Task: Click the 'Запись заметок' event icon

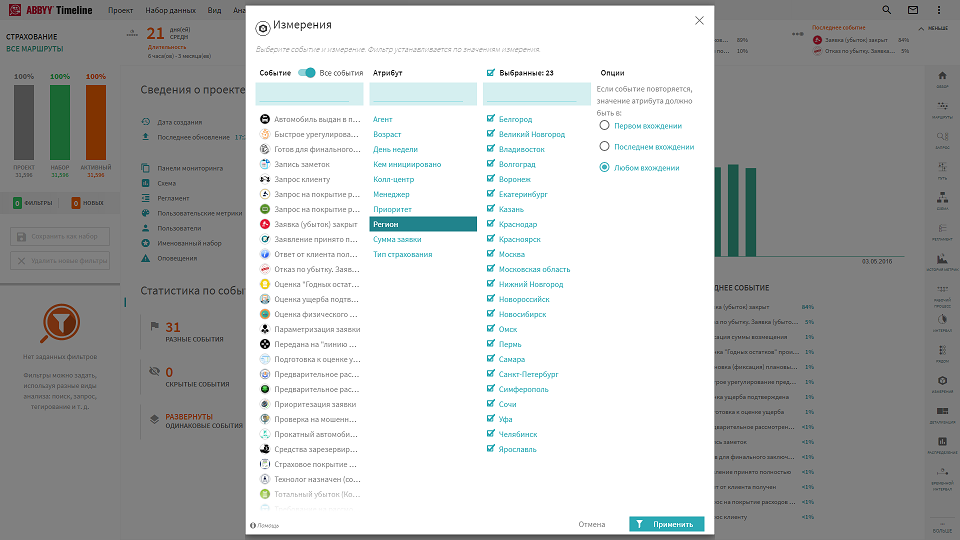Action: pos(264,164)
